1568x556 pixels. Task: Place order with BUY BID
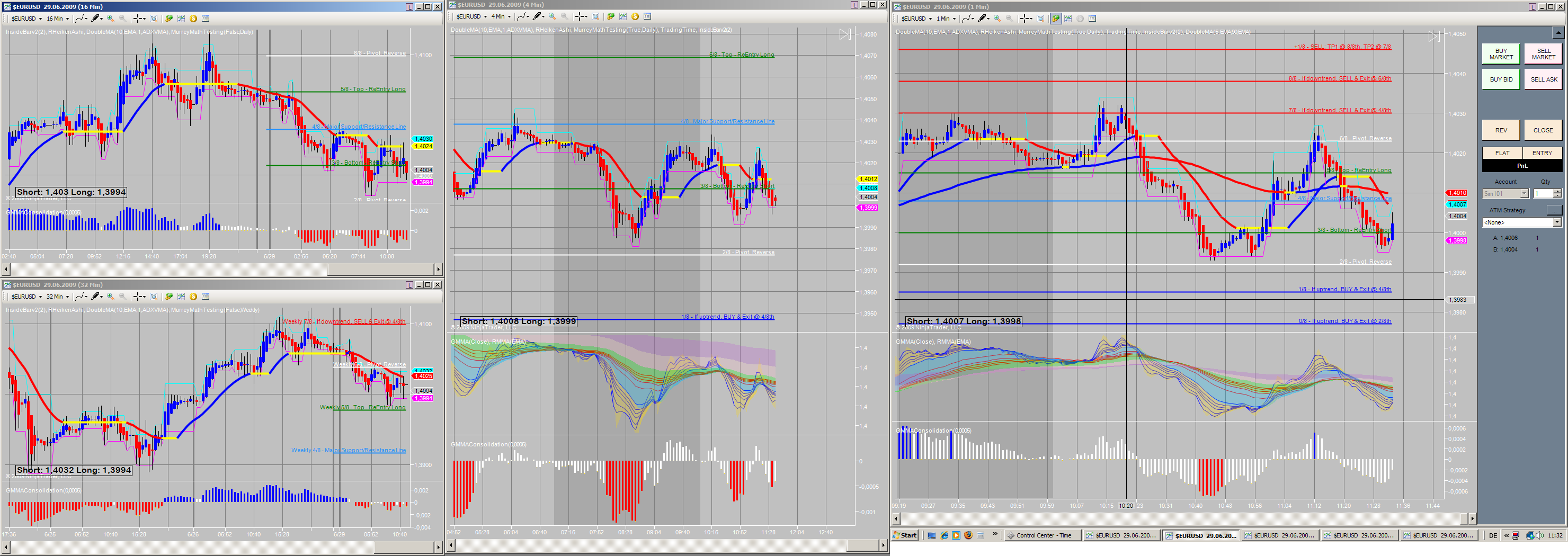coord(1501,79)
